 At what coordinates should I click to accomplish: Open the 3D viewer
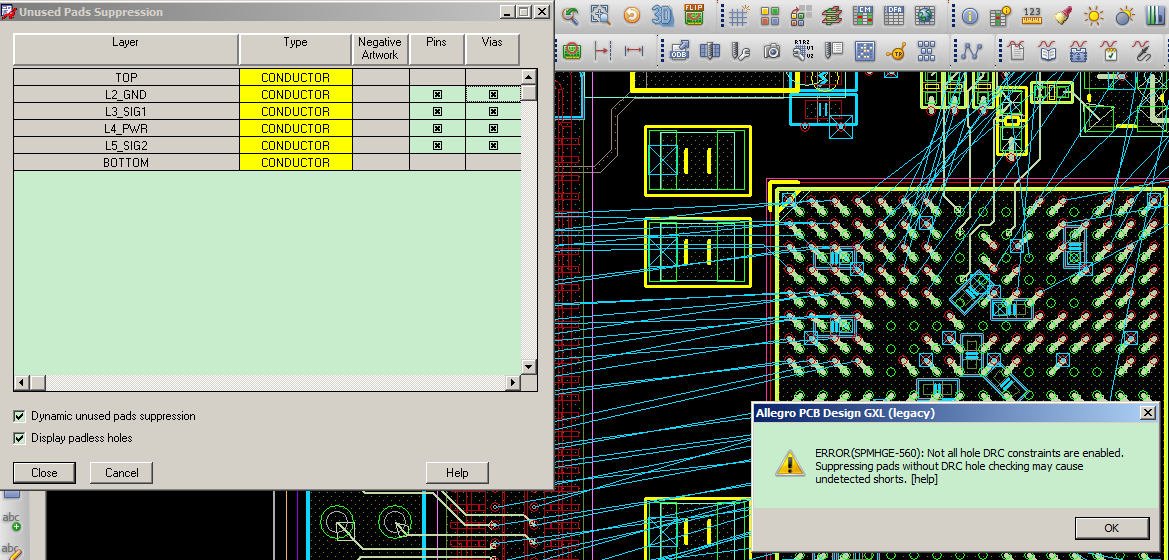[x=662, y=16]
